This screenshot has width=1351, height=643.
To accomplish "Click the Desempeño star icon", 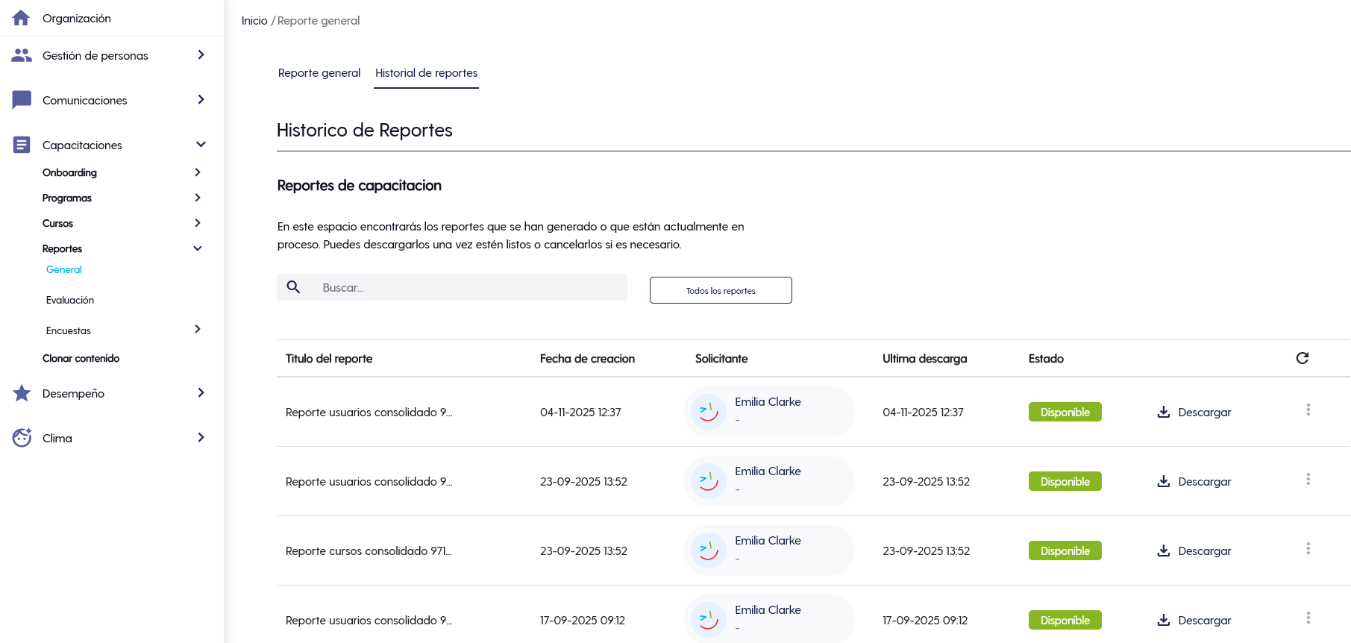I will [x=21, y=393].
